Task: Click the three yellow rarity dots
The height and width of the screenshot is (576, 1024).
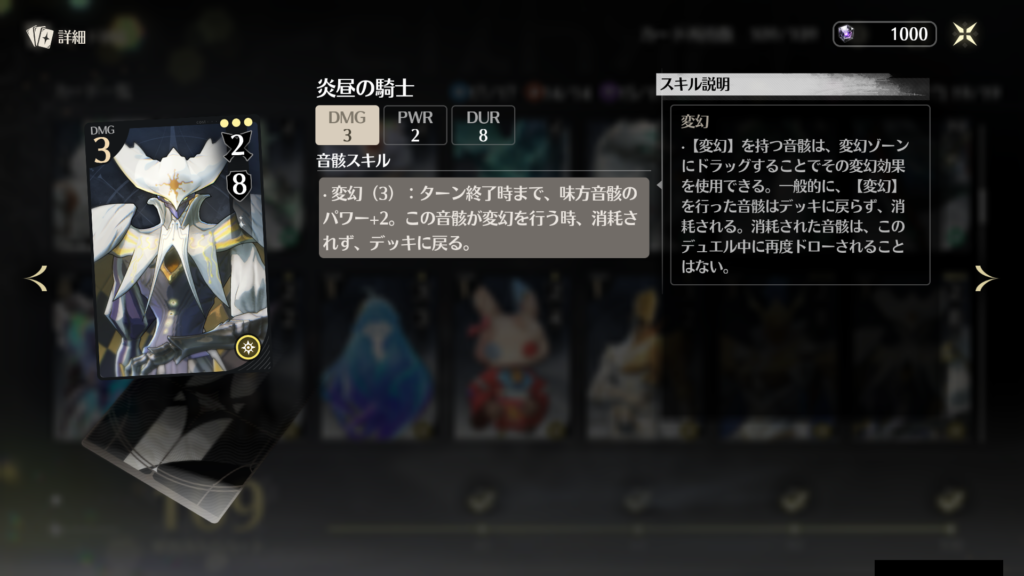Action: point(236,123)
